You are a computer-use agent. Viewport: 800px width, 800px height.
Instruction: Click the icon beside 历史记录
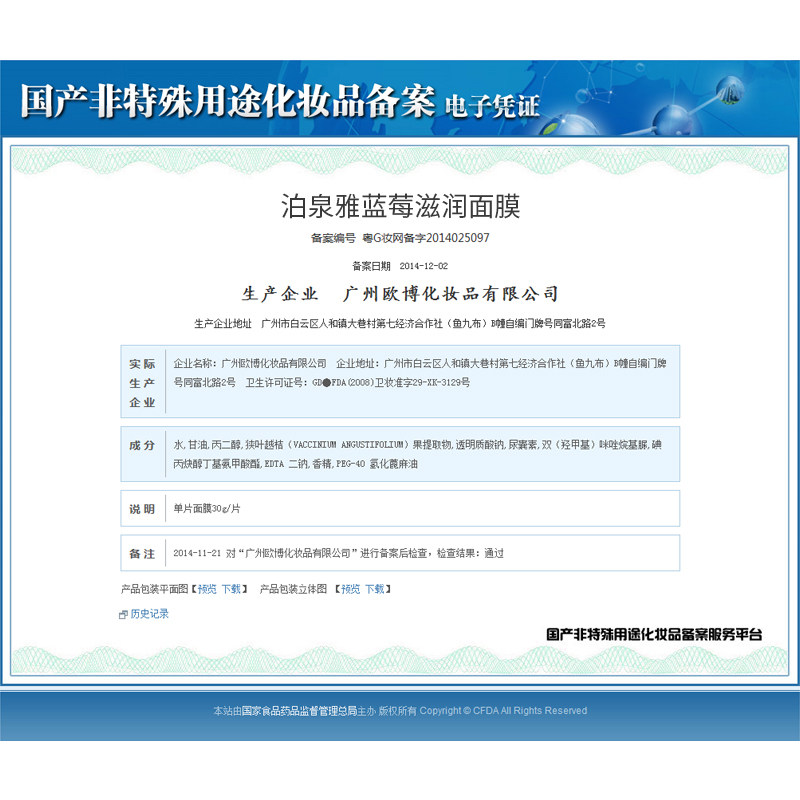pos(123,615)
